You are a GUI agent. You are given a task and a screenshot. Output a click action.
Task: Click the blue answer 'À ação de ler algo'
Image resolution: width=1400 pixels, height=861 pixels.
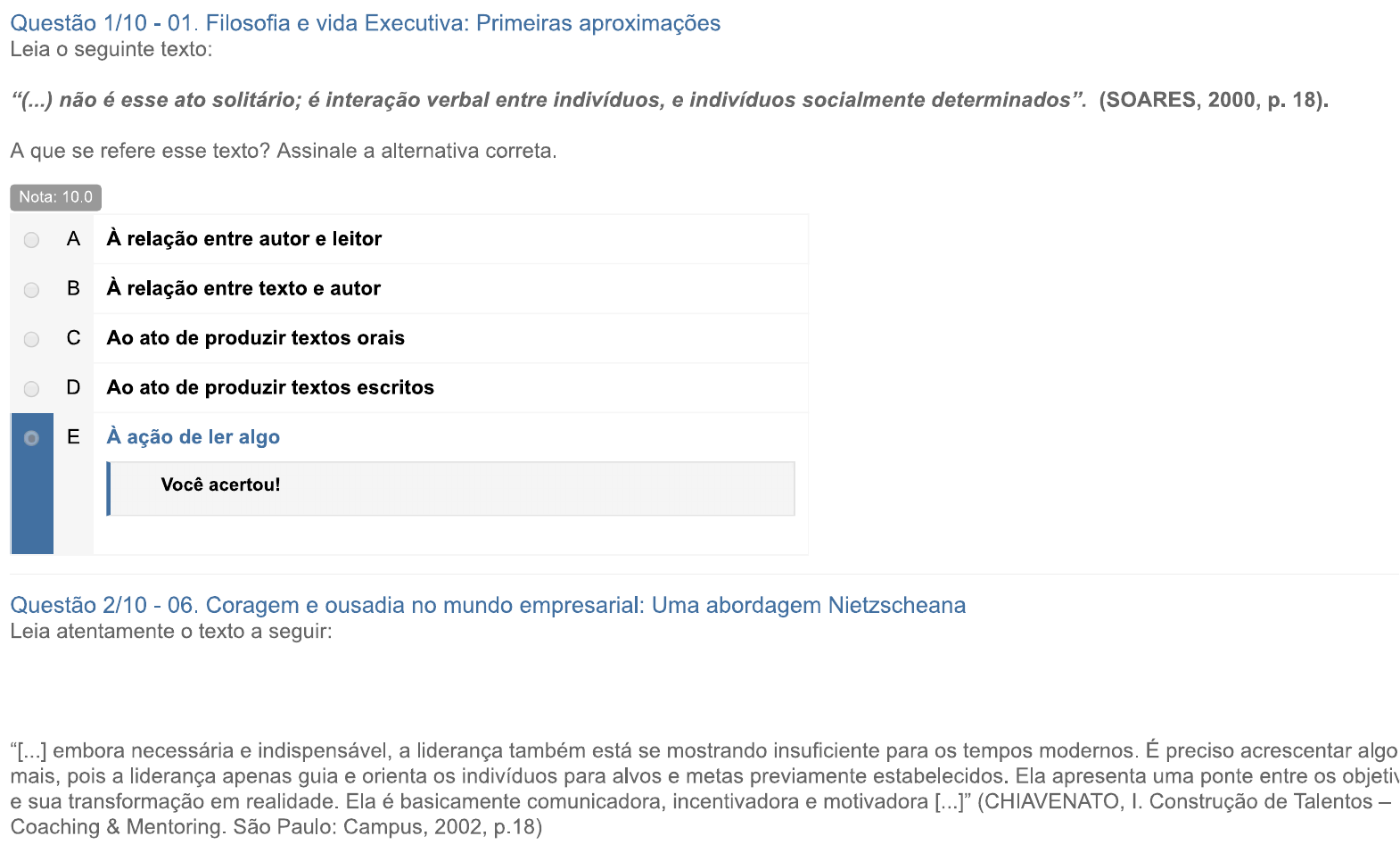[193, 437]
